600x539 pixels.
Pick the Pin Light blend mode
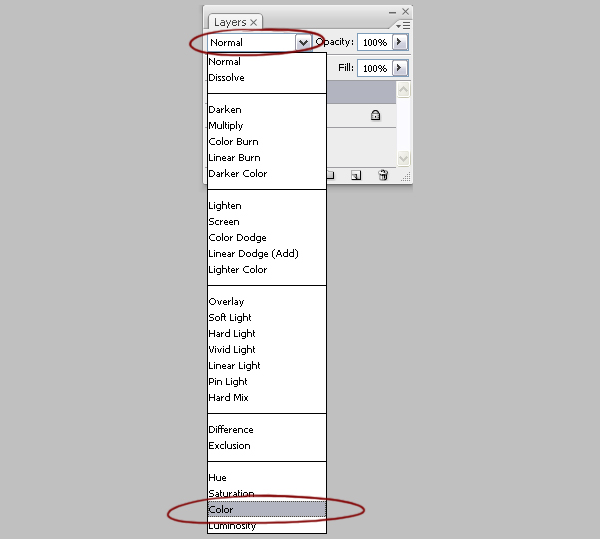(267, 382)
